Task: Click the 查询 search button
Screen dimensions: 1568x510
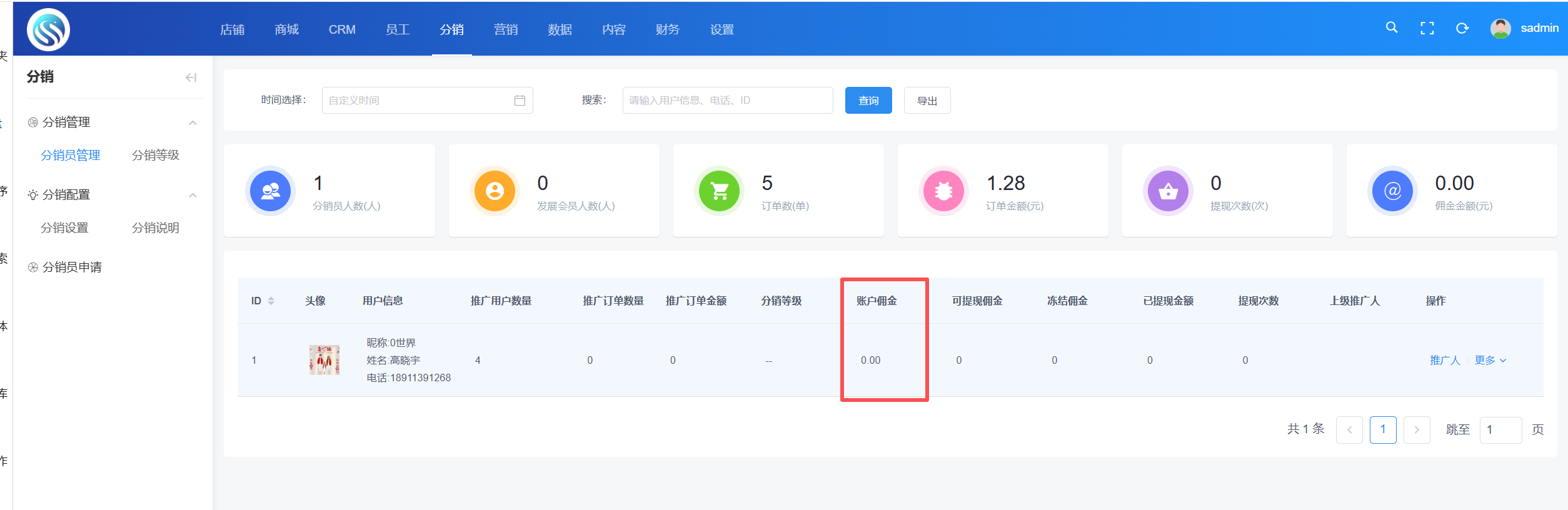Action: (x=868, y=101)
